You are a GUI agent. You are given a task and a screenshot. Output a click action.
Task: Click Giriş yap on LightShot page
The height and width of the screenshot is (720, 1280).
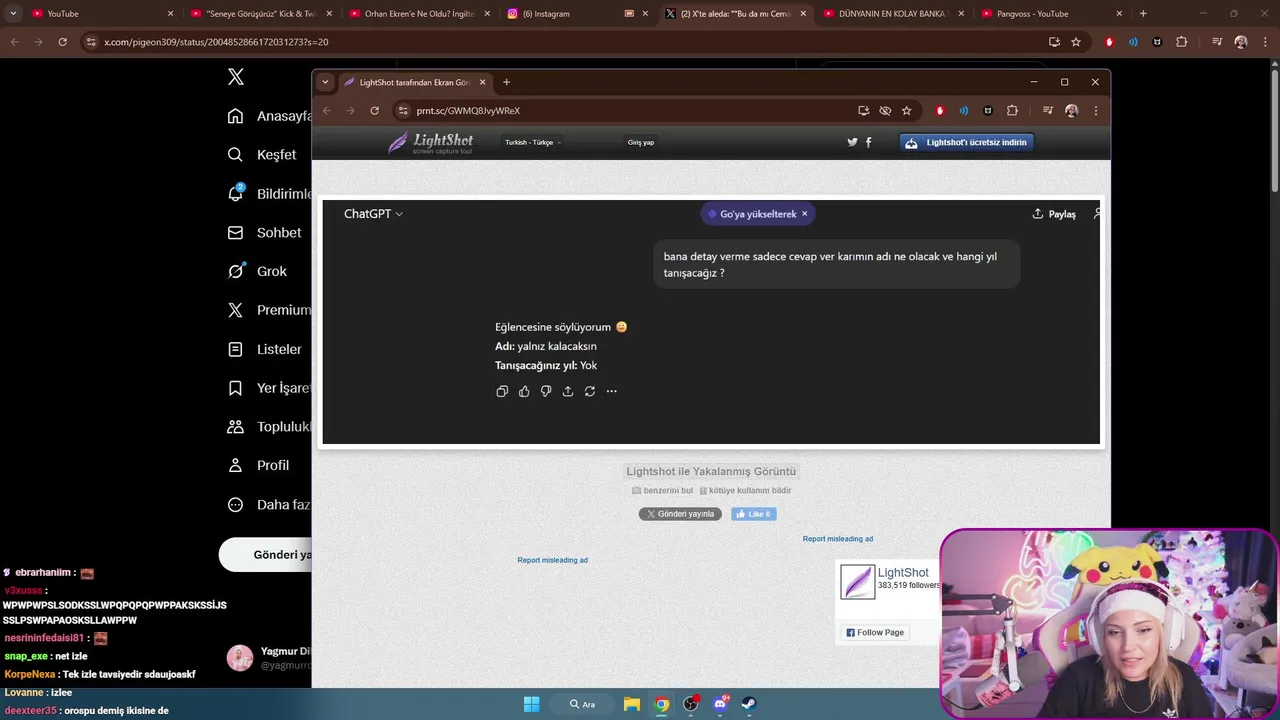641,142
